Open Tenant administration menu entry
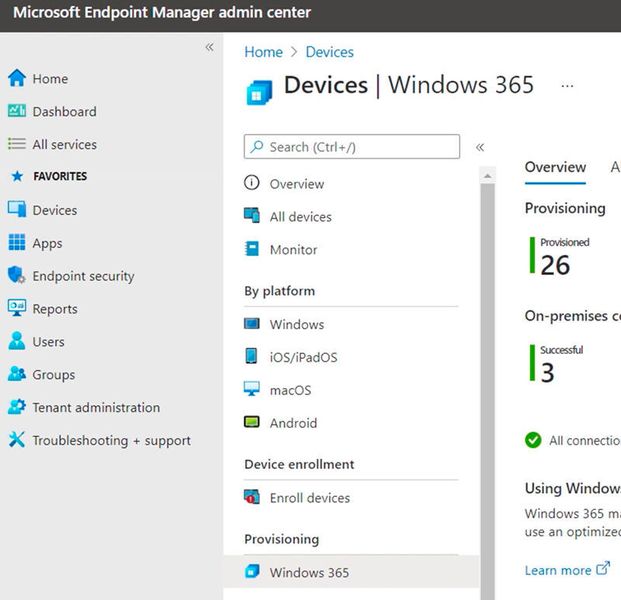 pos(96,408)
